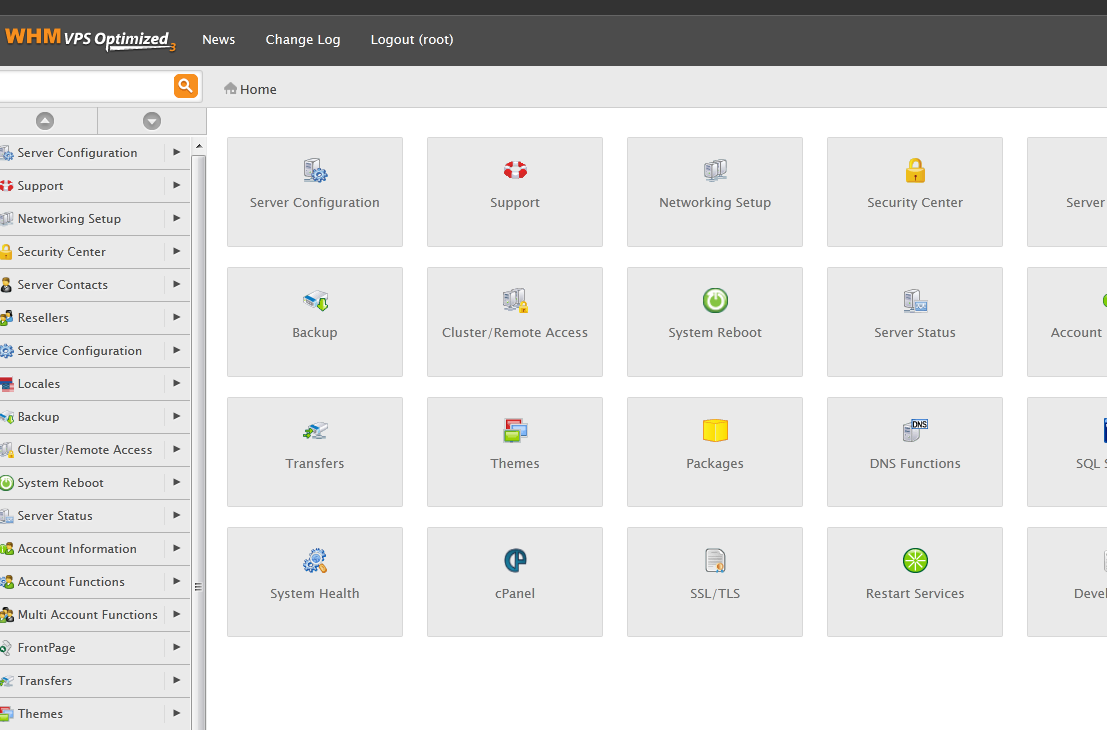This screenshot has width=1107, height=730.
Task: Click the sidebar Locales flag icon
Action: [x=6, y=384]
